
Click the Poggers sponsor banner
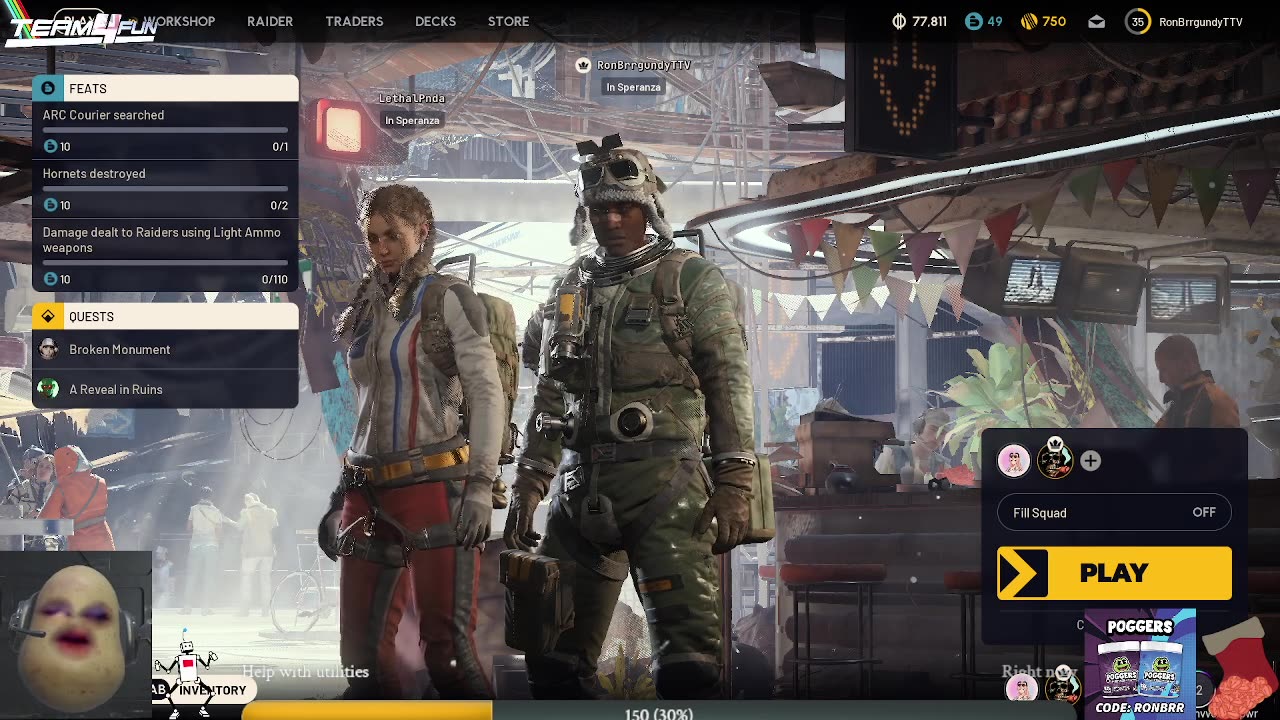pos(1140,664)
